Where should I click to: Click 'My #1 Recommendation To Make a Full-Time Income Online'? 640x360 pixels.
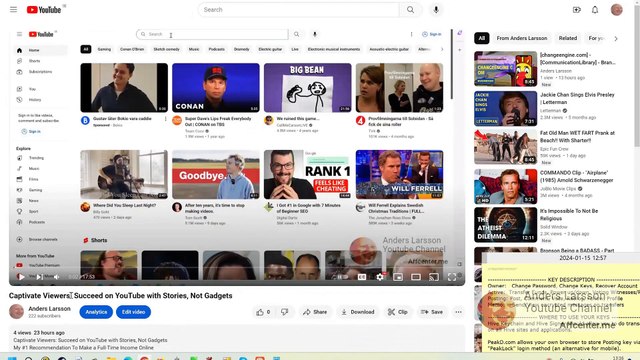84,348
